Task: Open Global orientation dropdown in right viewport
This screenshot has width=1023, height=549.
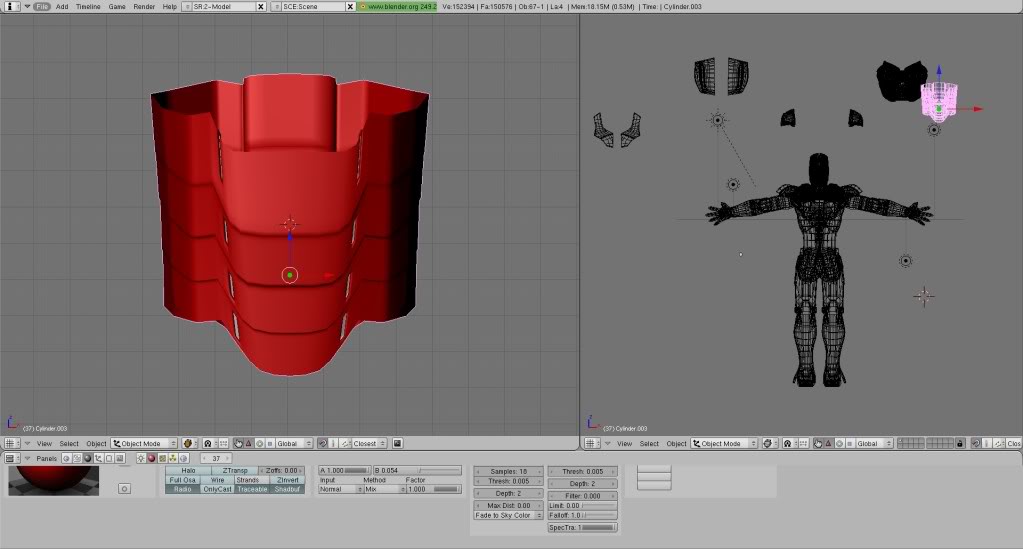Action: tap(874, 443)
